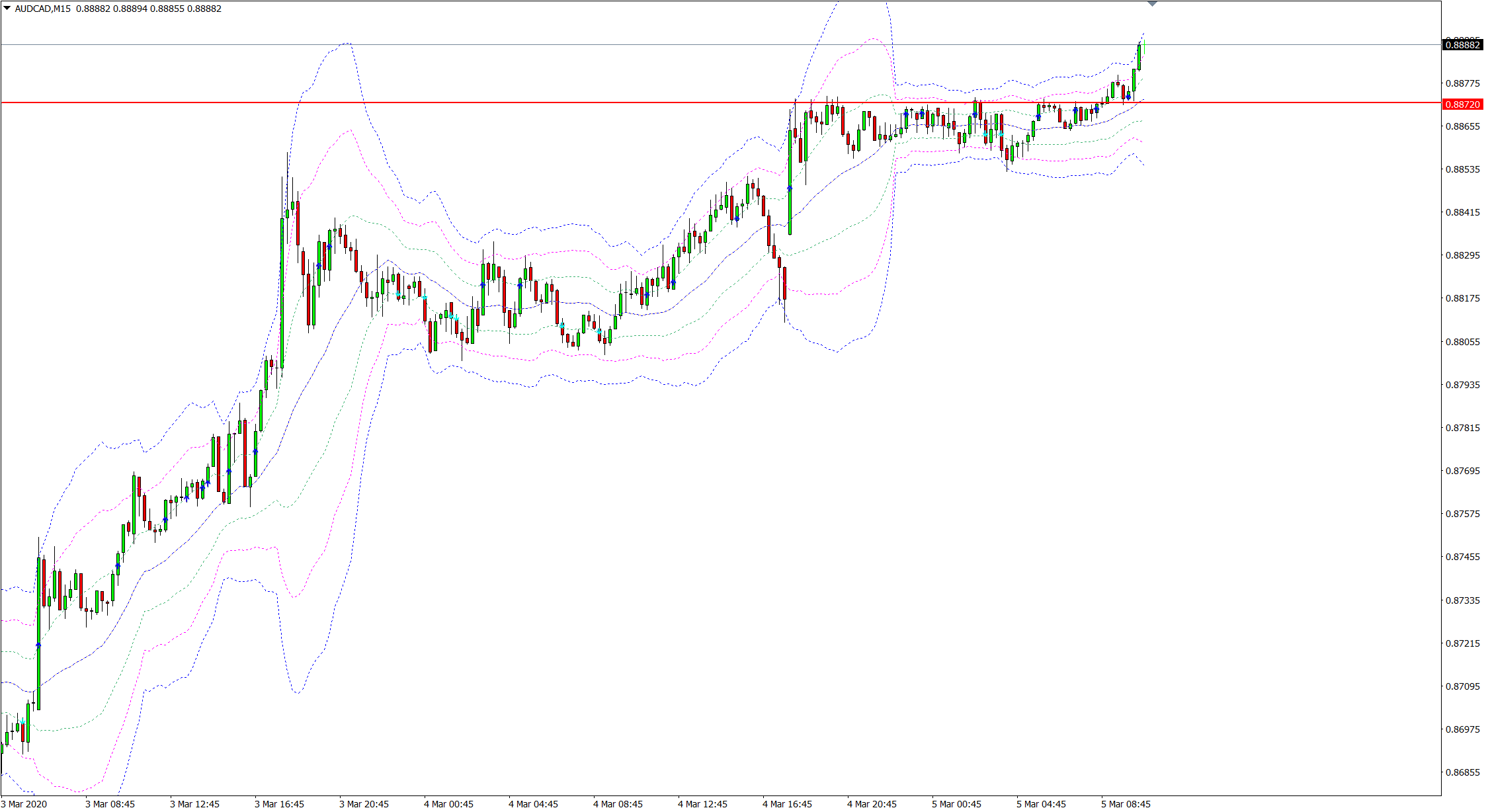Click the gray chart shift marker triangle
Screen dimensions: 1488x812
[x=1153, y=4]
